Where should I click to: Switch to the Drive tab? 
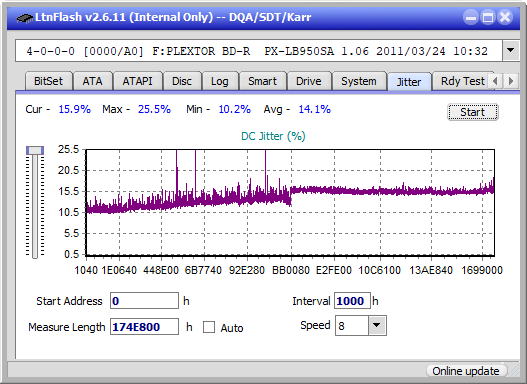pyautogui.click(x=309, y=81)
